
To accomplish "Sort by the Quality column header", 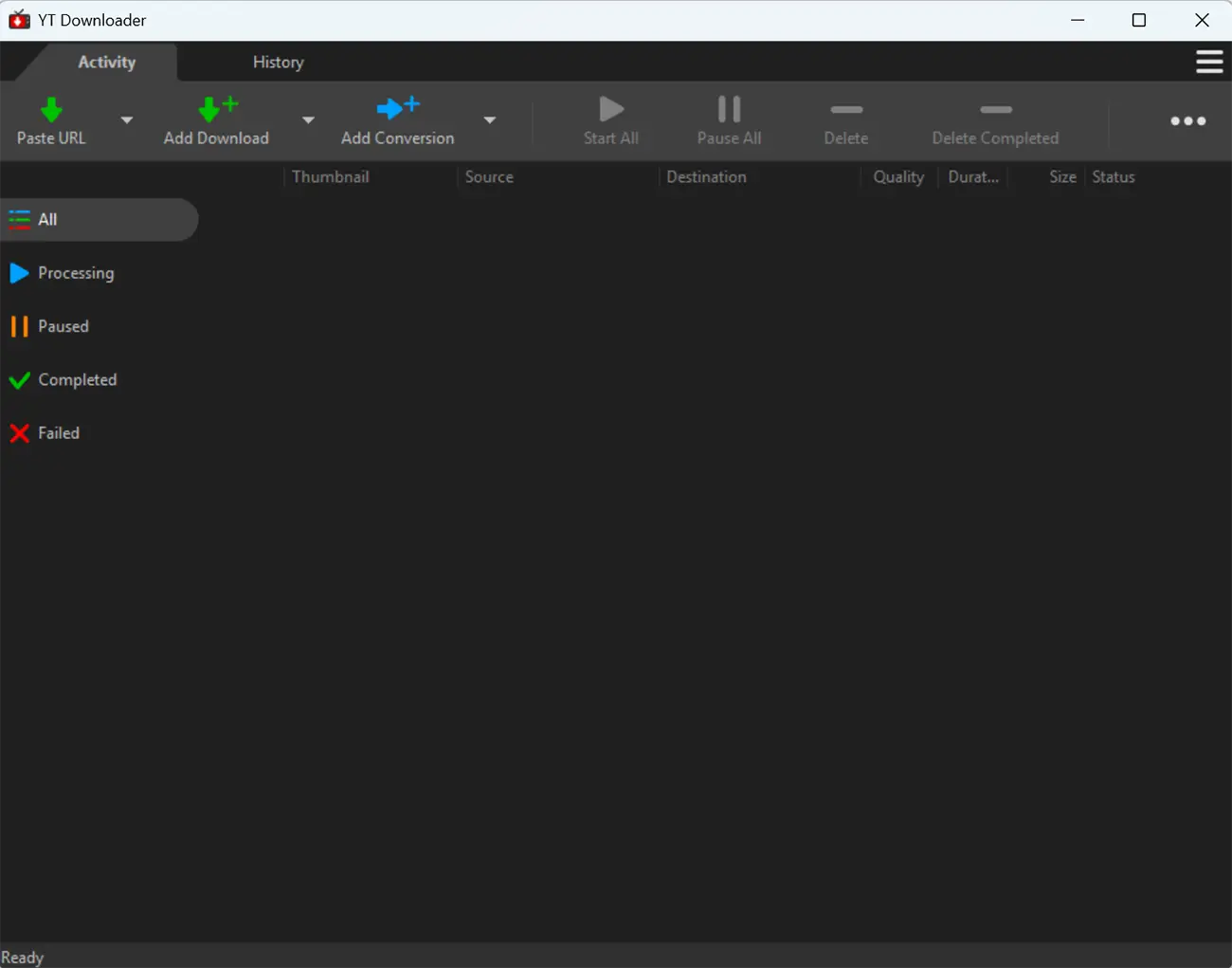I will (898, 176).
